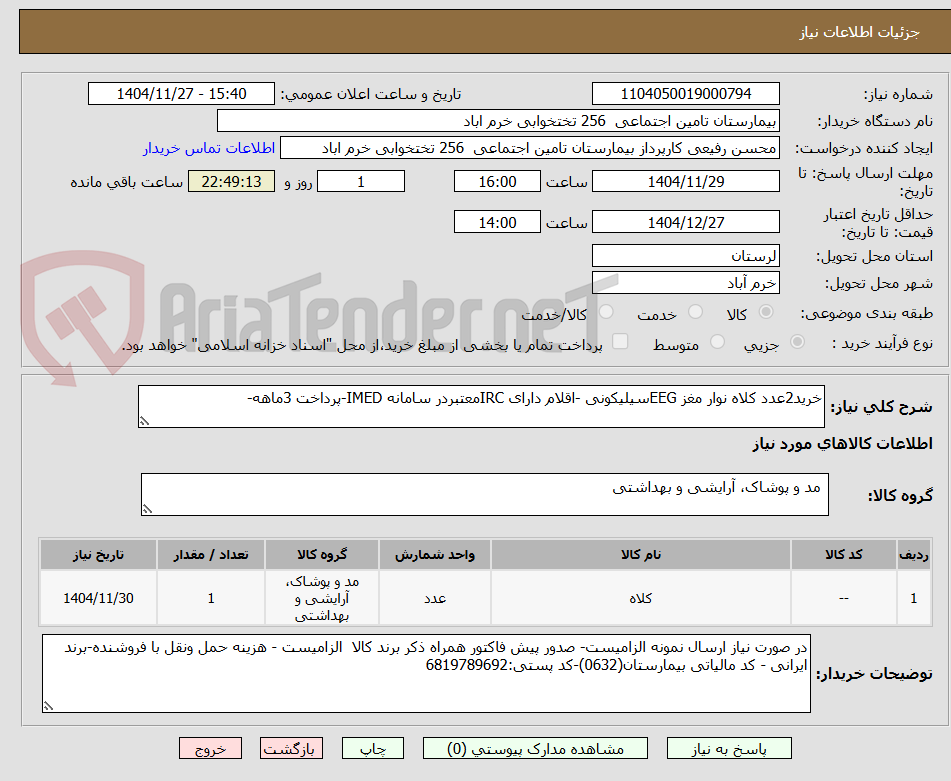Select the متوسط purchase type radio

(717, 342)
